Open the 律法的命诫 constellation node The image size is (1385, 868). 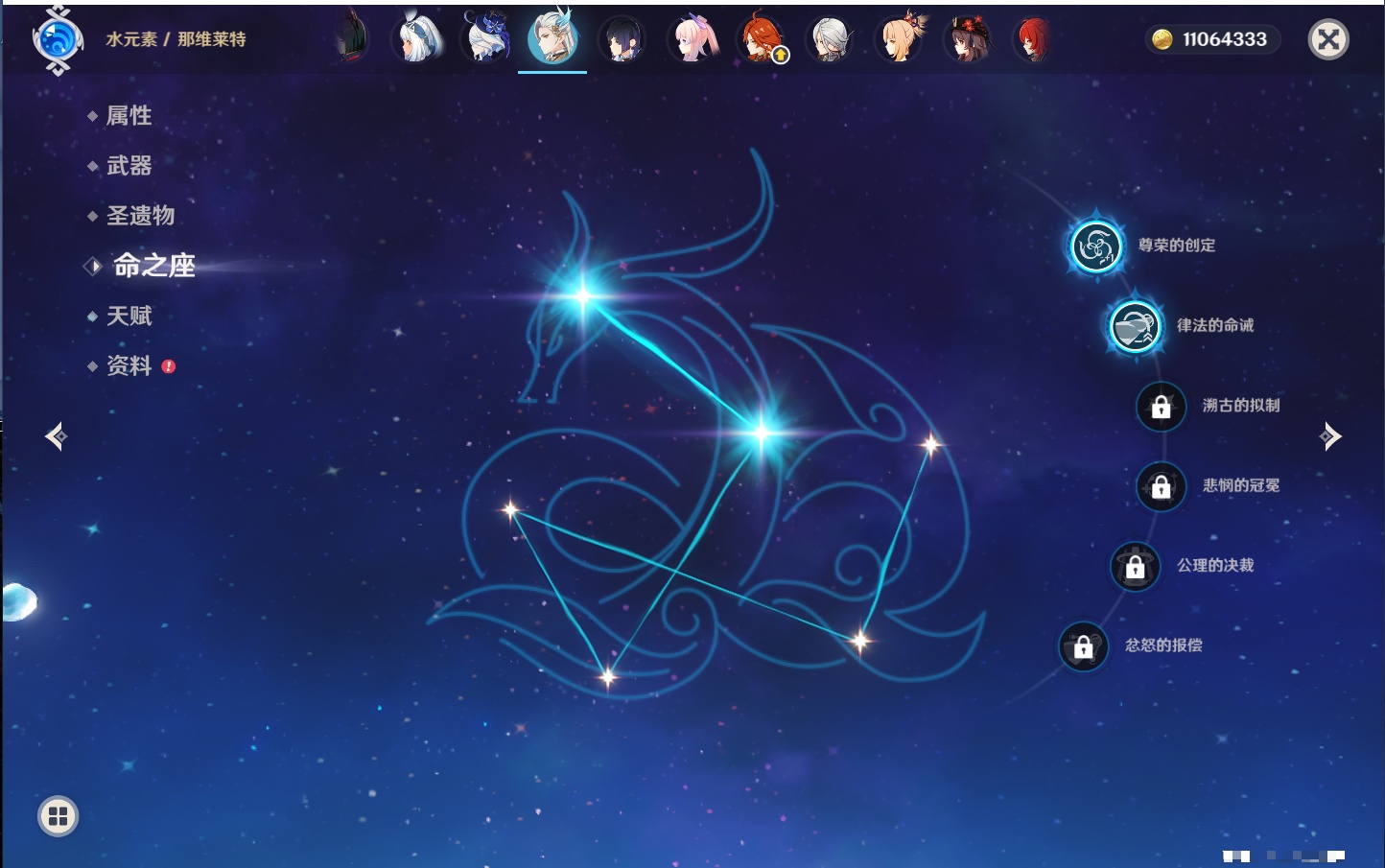tap(1135, 326)
